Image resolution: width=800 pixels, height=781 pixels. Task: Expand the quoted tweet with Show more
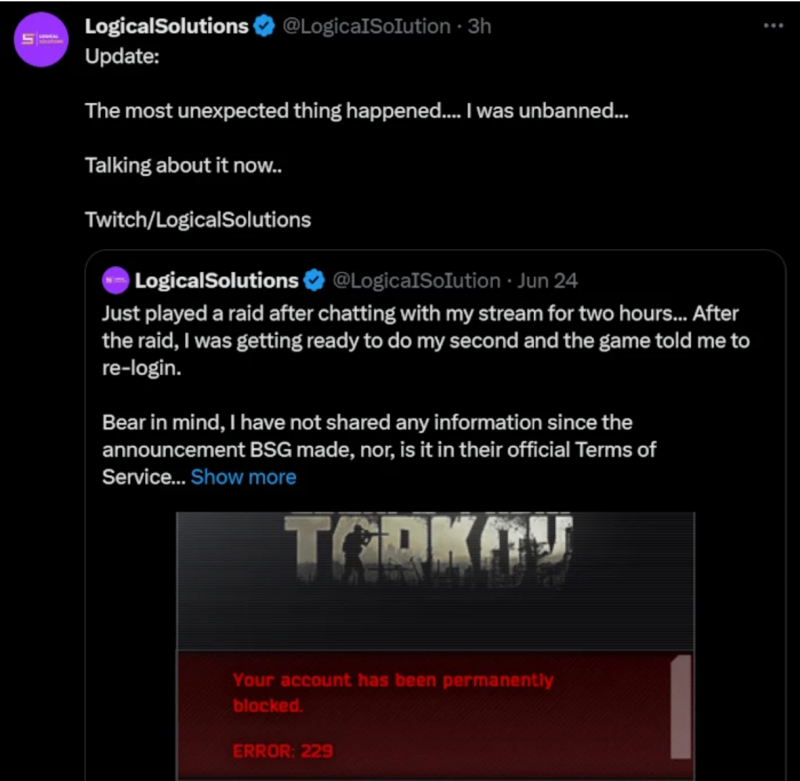(243, 477)
